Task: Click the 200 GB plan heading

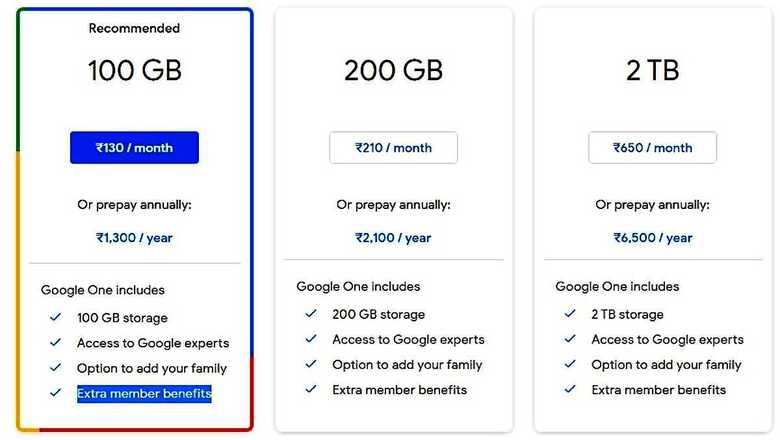Action: click(393, 71)
